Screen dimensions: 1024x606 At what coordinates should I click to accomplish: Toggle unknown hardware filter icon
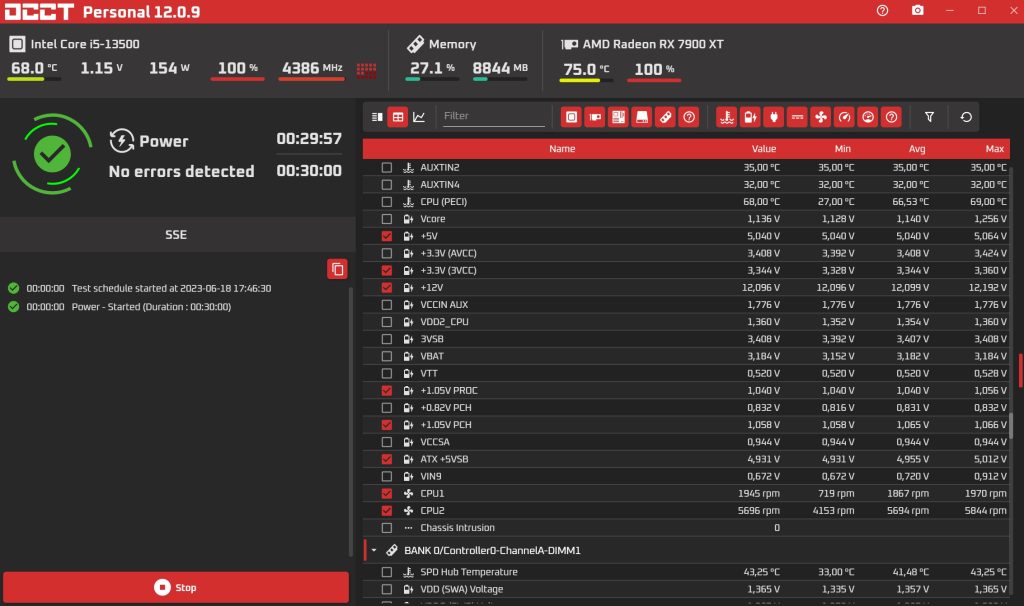tap(689, 117)
